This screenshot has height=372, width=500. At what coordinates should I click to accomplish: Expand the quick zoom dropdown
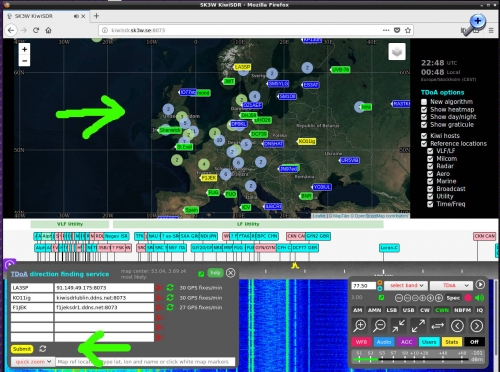pos(32,362)
